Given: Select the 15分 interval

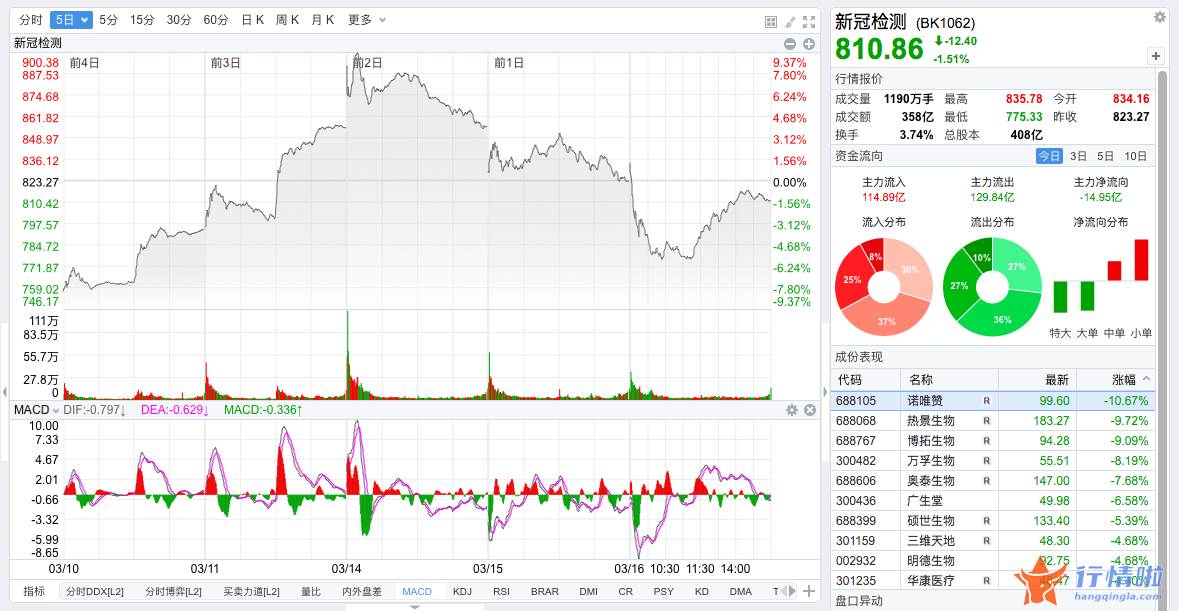Looking at the screenshot, I should (x=142, y=20).
